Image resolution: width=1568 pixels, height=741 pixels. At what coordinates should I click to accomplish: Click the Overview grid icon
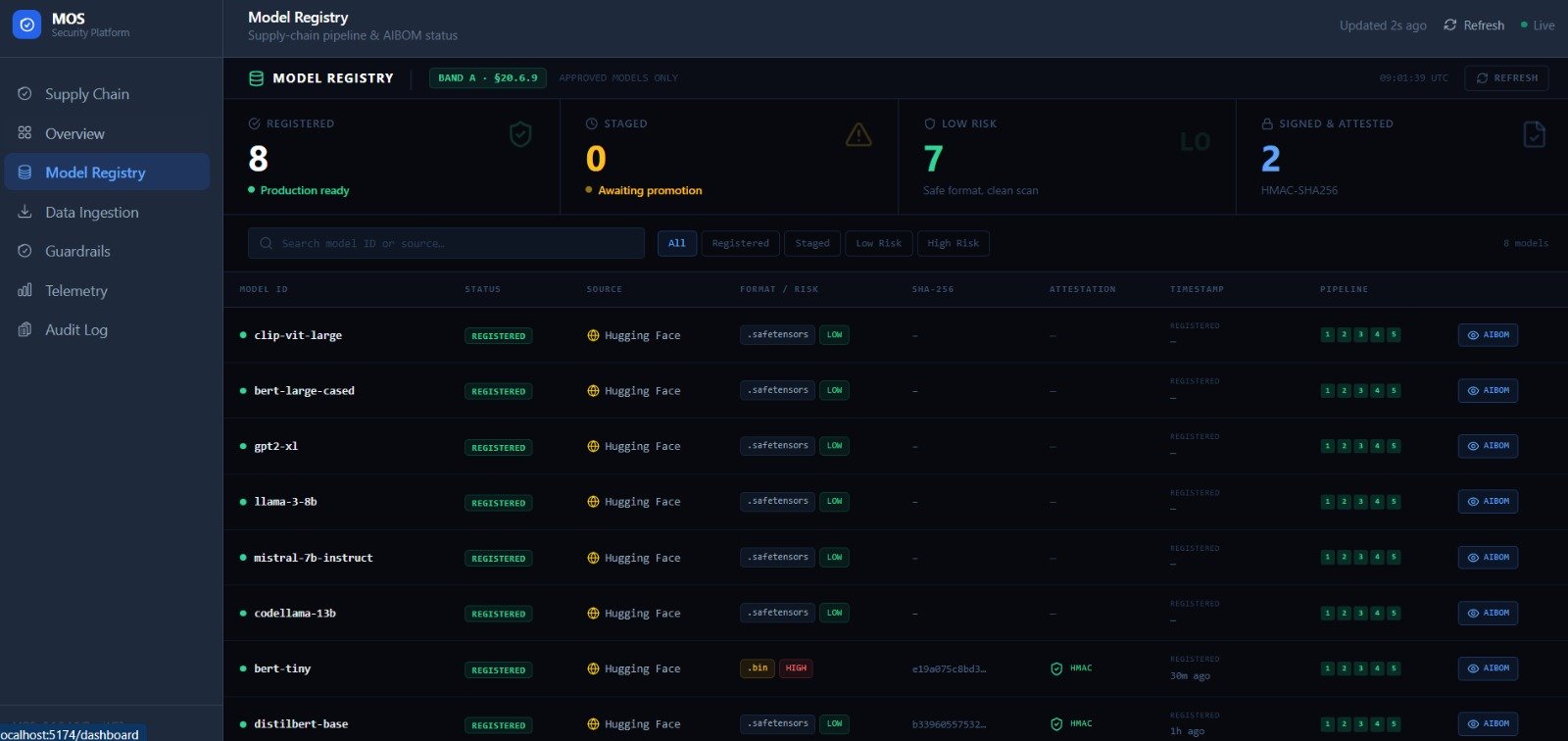click(x=24, y=133)
